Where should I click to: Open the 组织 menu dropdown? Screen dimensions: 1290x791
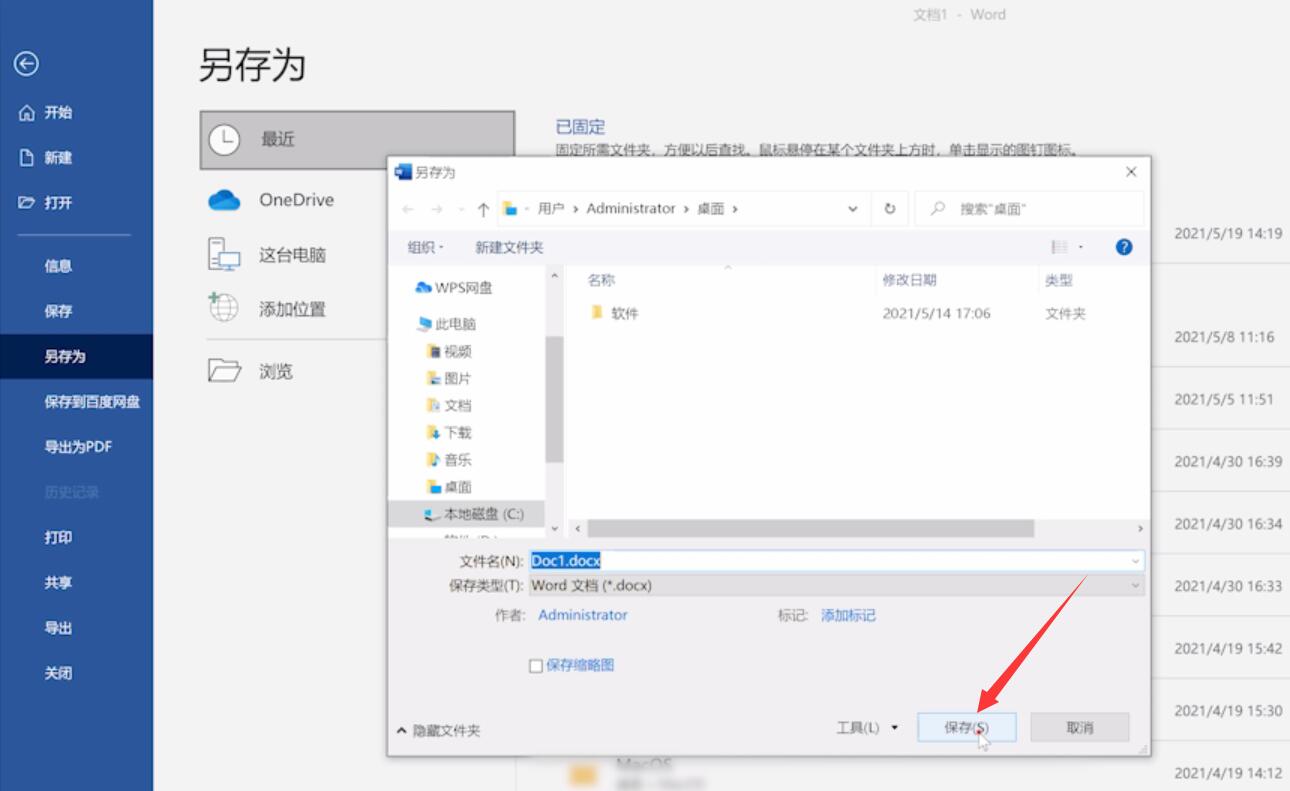click(x=426, y=247)
